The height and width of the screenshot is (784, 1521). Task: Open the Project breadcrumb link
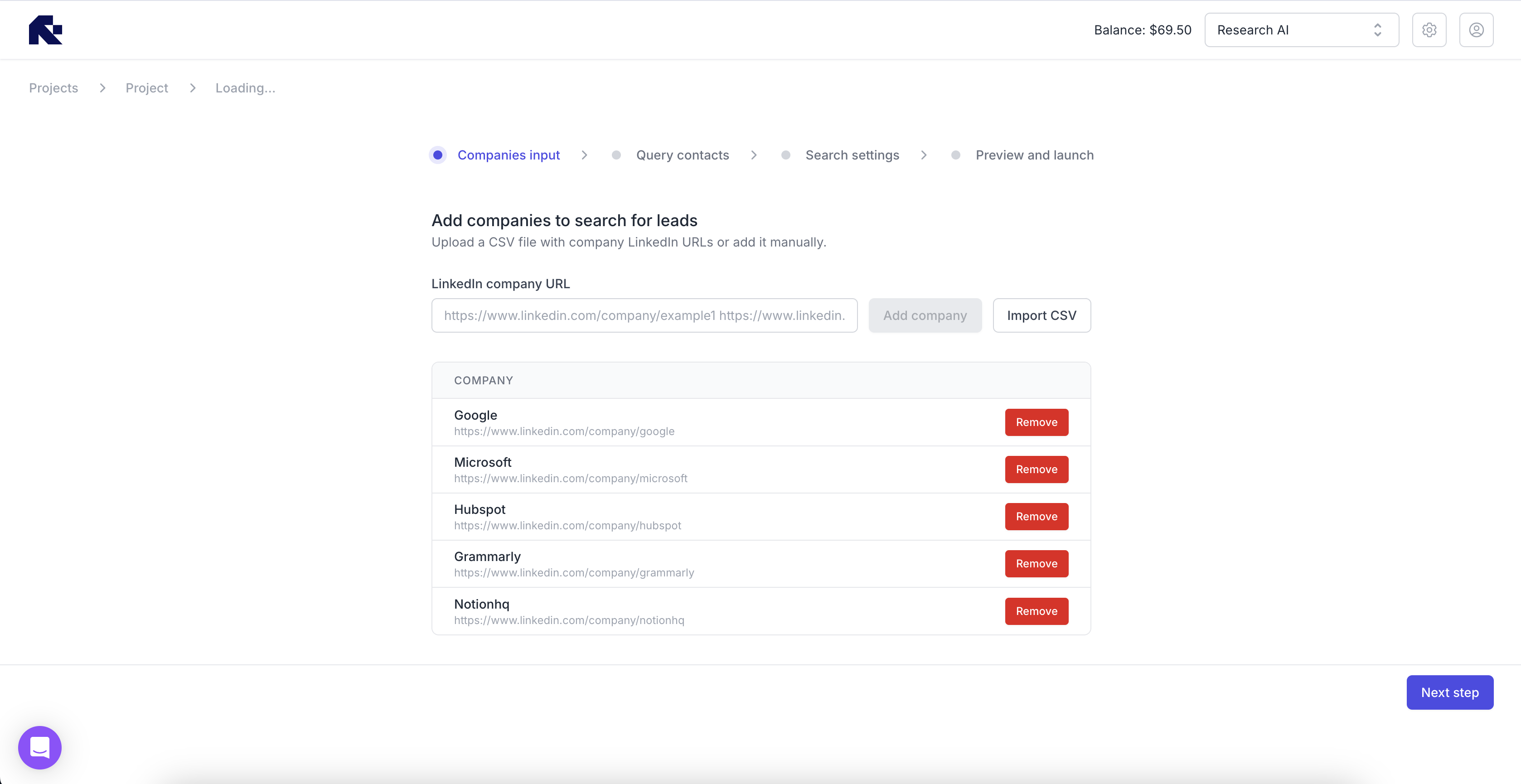tap(146, 88)
